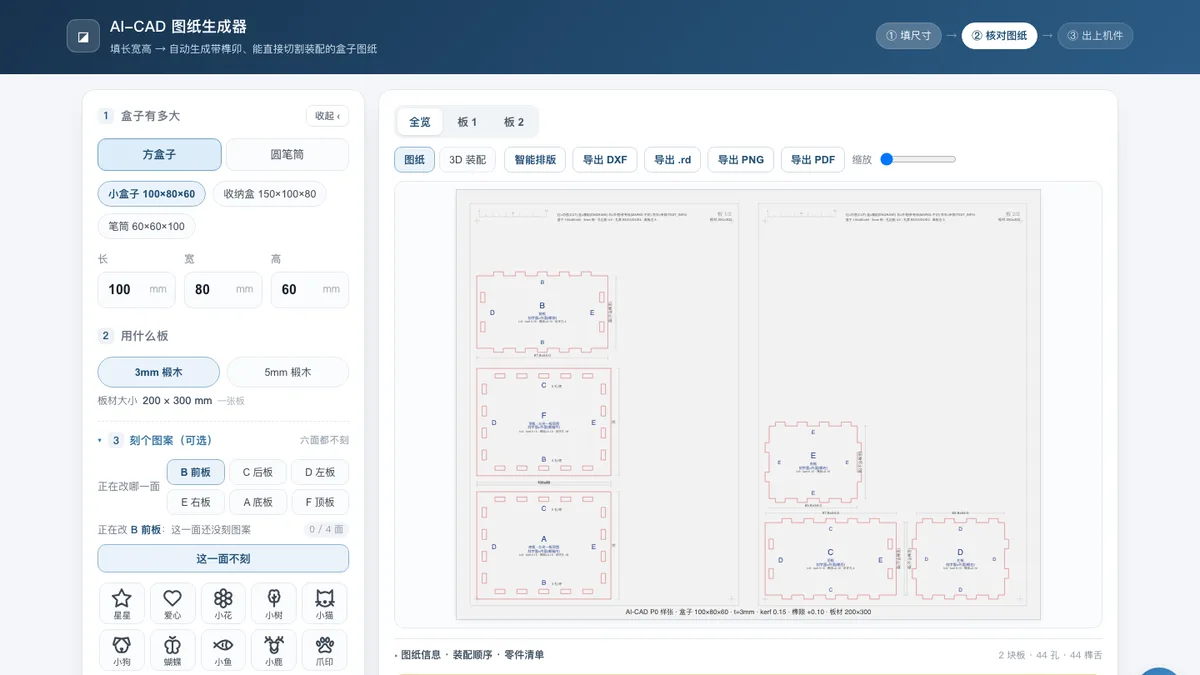Viewport: 1200px width, 675px height.
Task: Select B 前板 face
Action: (195, 472)
